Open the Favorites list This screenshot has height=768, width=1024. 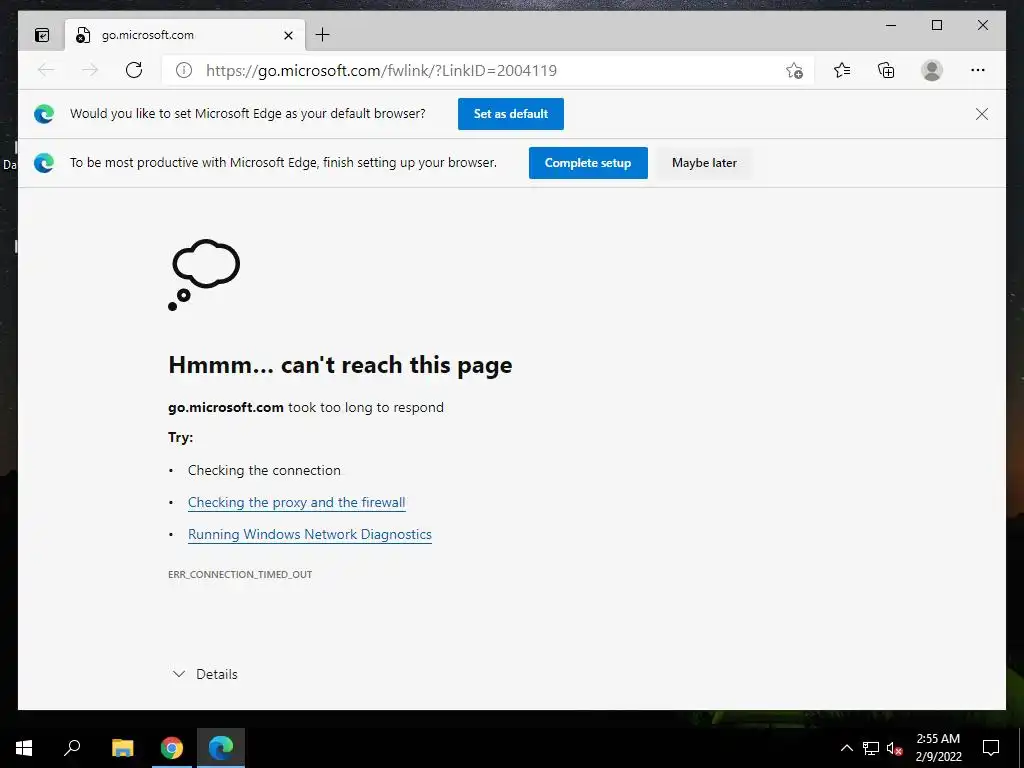[x=842, y=70]
